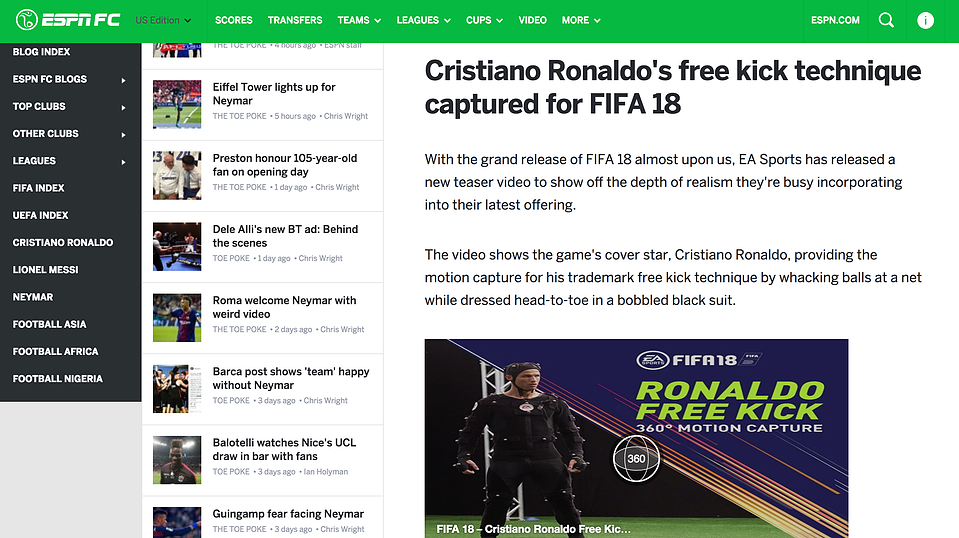Screen dimensions: 959x538
Task: Open the US Edition dropdown
Action: coord(163,20)
